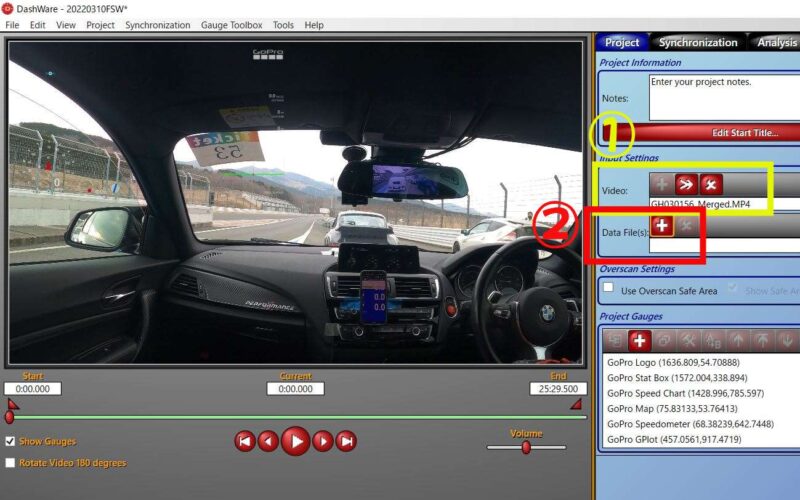Enable Use Overscan Safe Area
Screen dimensions: 800x500
point(608,289)
